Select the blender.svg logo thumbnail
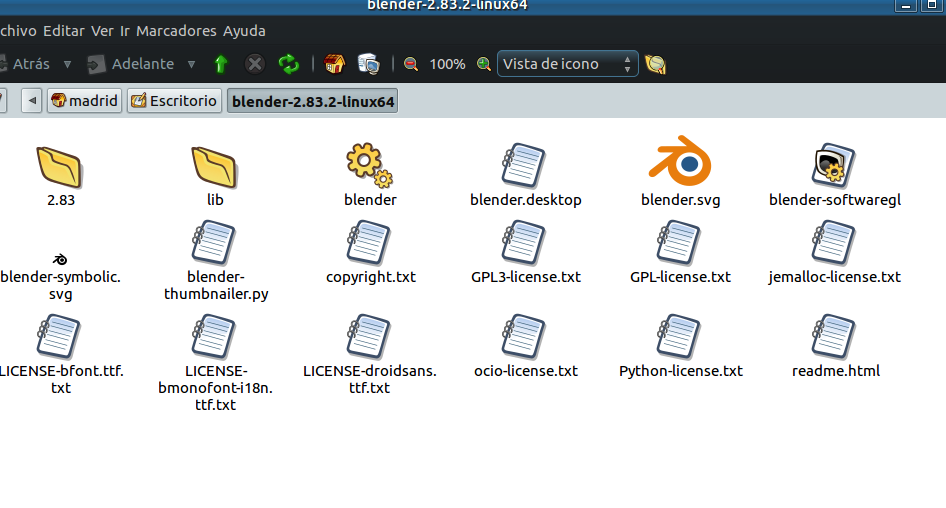This screenshot has height=508, width=946. [680, 161]
